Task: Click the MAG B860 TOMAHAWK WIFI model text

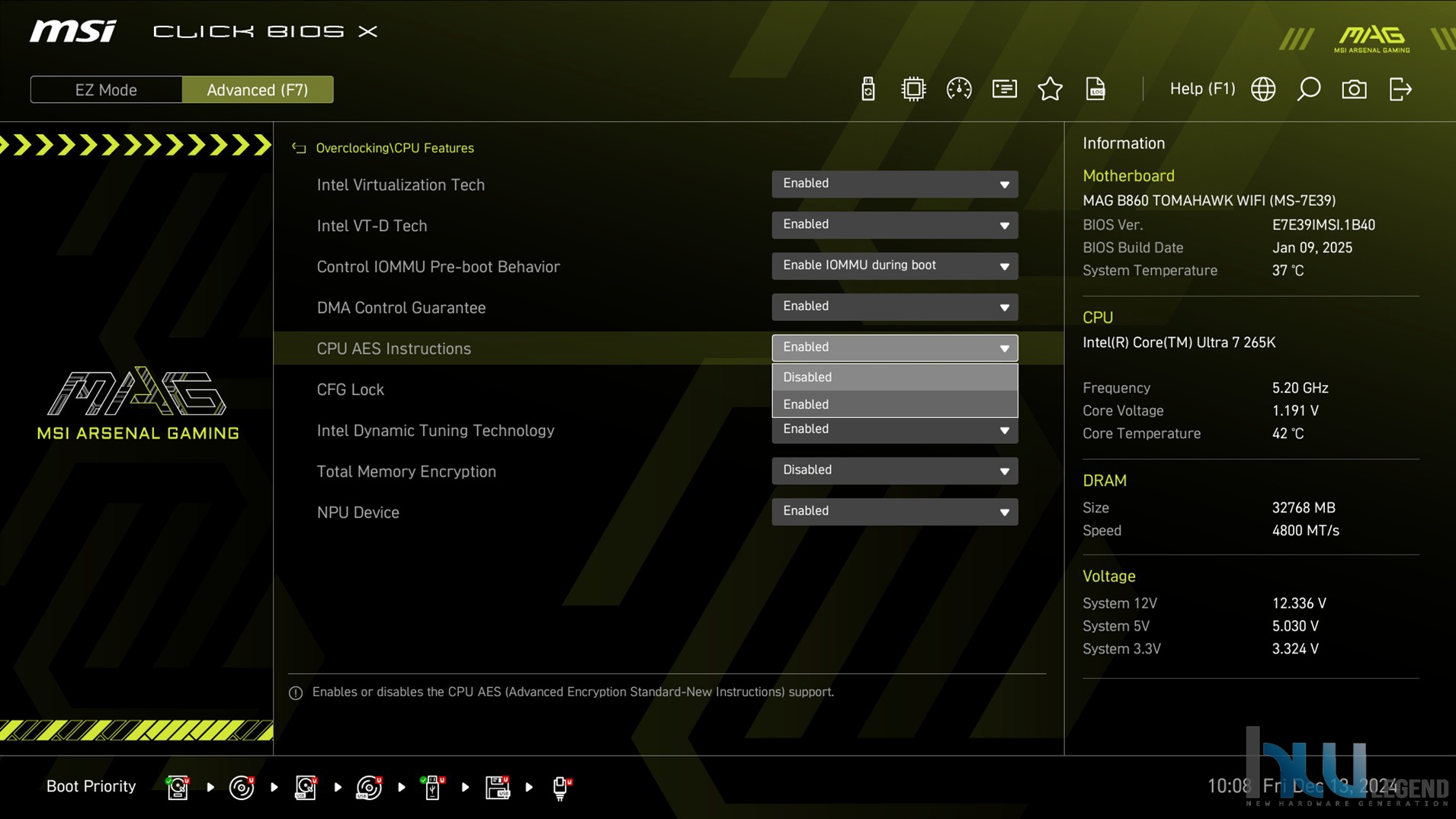Action: coord(1209,201)
